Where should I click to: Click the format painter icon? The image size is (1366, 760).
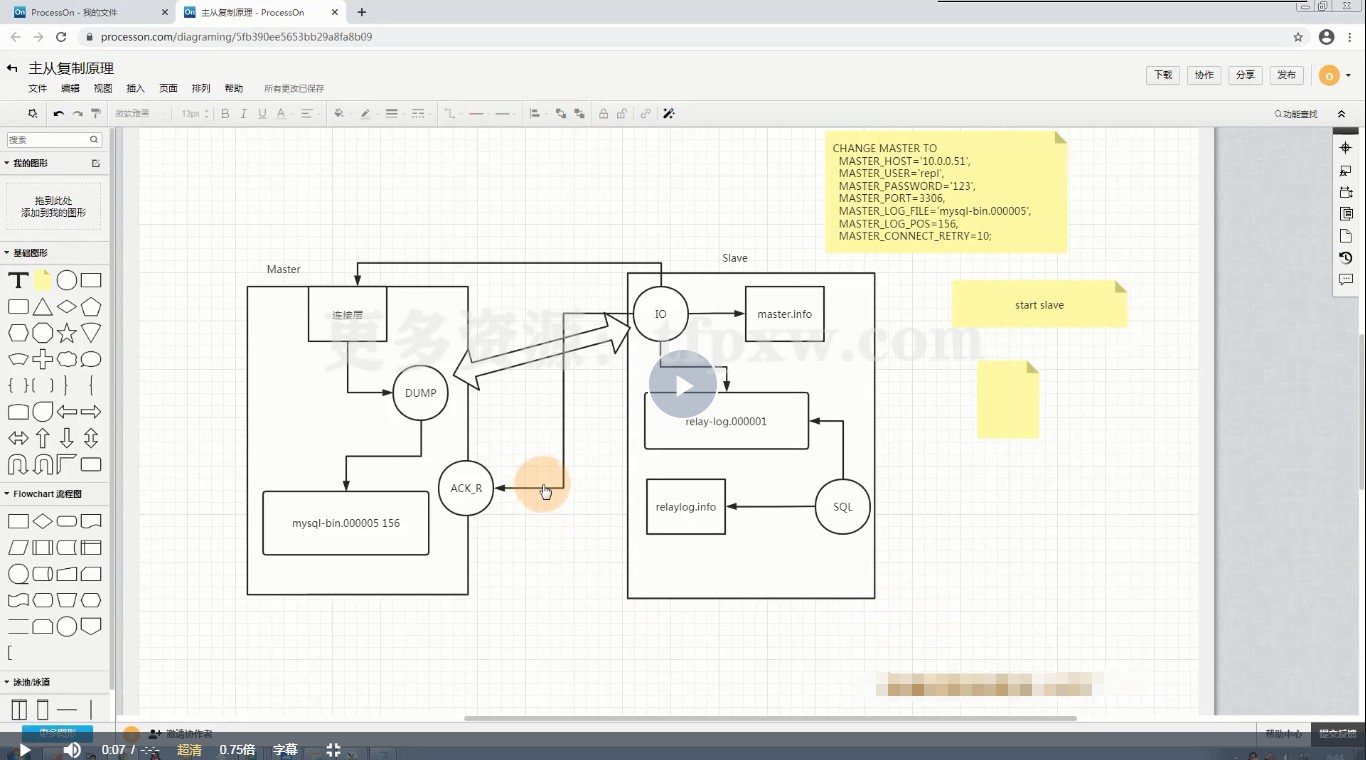(x=96, y=114)
